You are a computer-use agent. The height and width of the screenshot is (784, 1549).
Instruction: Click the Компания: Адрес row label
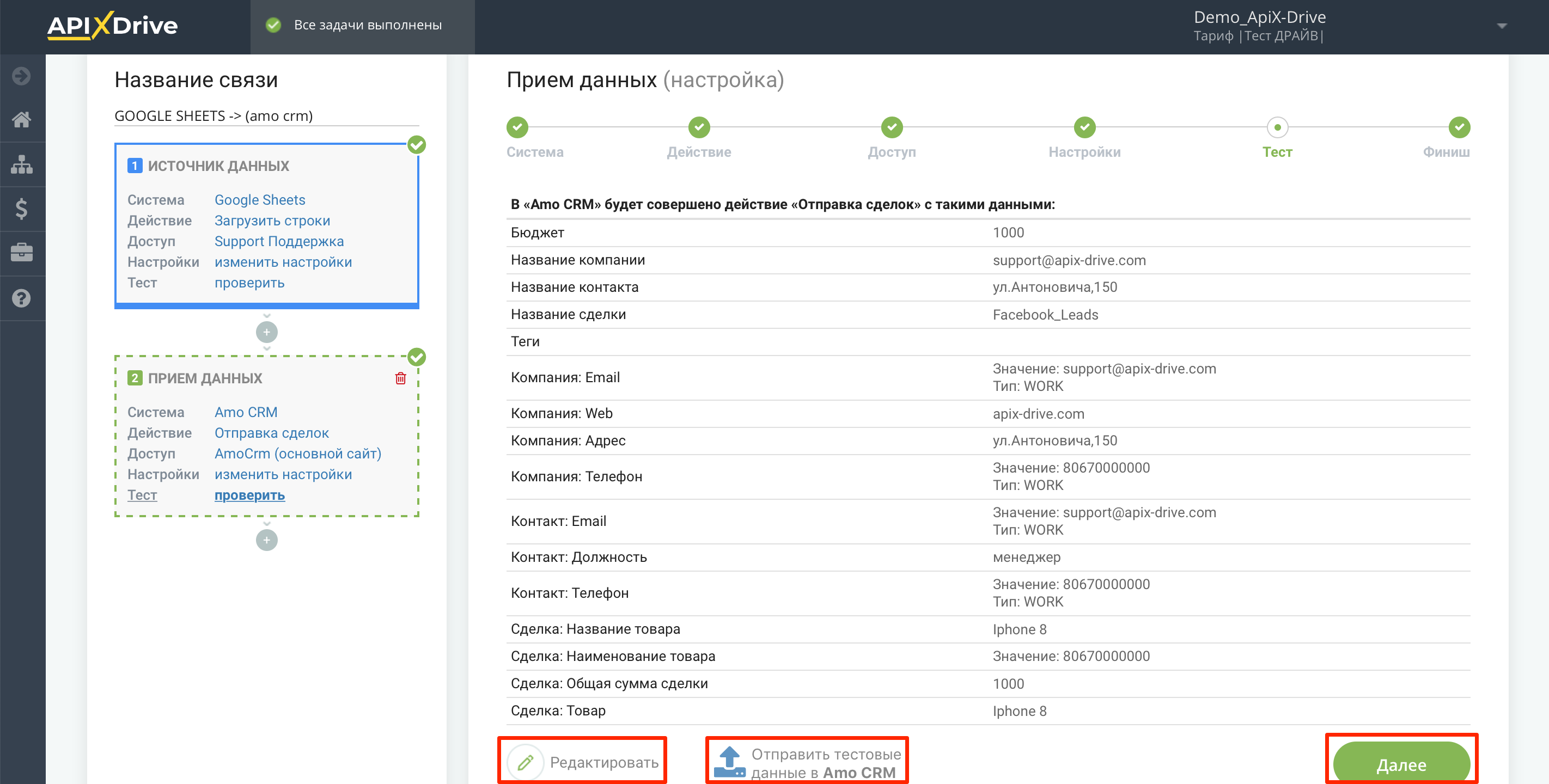tap(568, 440)
